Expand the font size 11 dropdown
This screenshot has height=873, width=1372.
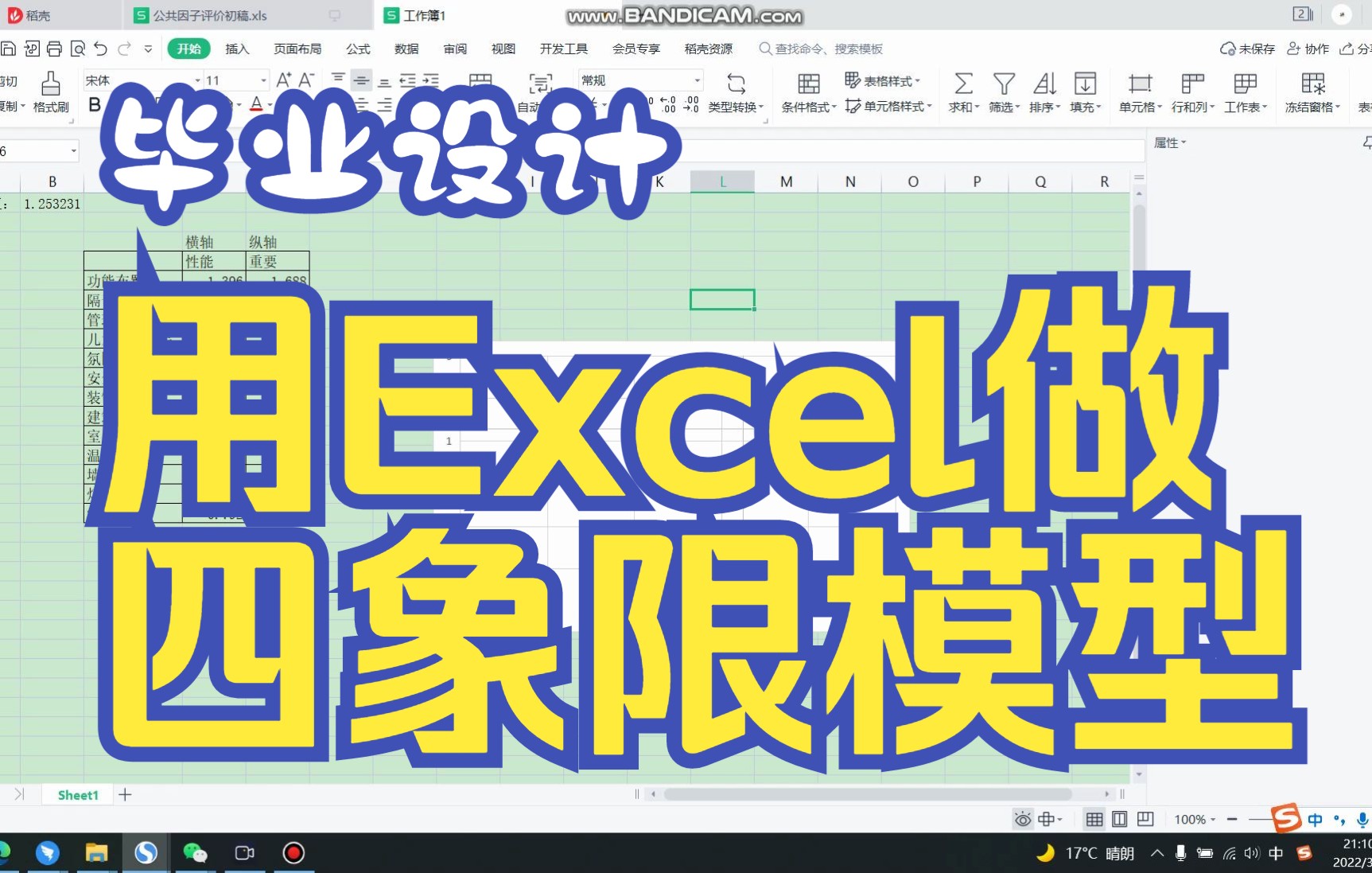(263, 80)
